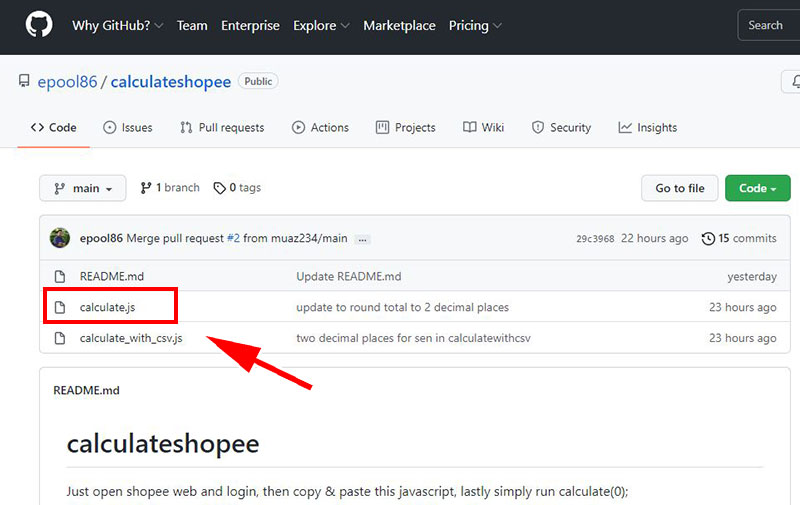800x505 pixels.
Task: Open the Security tab
Action: 561,128
